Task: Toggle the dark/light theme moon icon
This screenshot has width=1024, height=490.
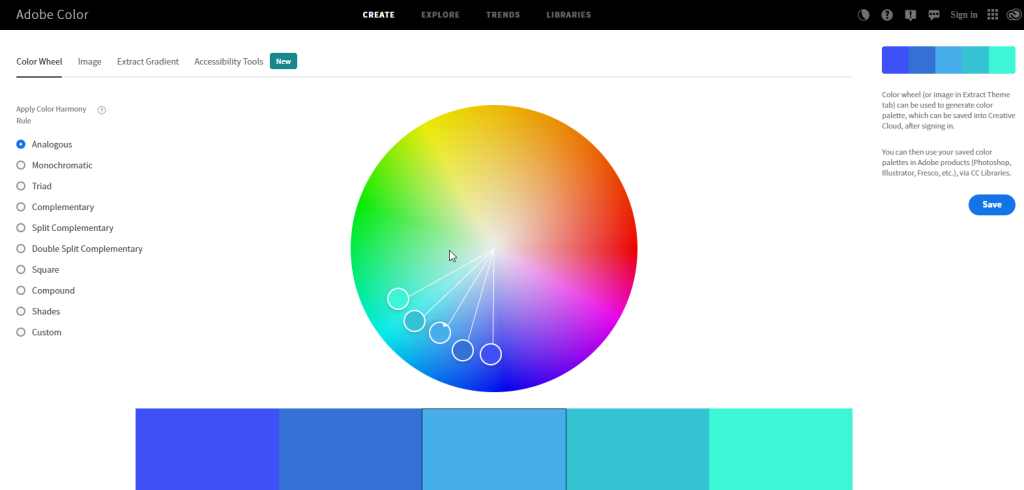Action: point(863,15)
